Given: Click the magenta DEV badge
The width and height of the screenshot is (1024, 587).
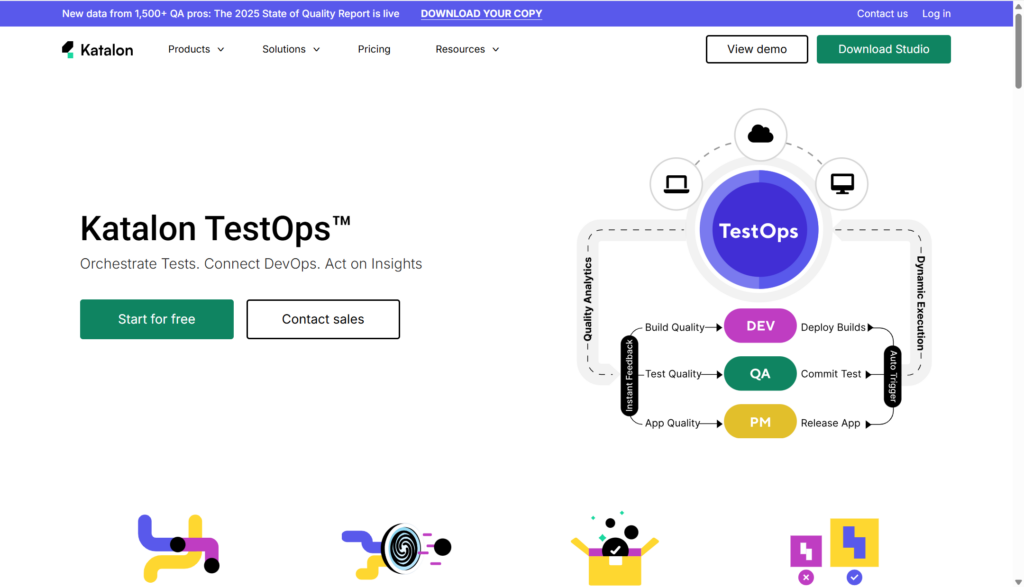Looking at the screenshot, I should (760, 327).
